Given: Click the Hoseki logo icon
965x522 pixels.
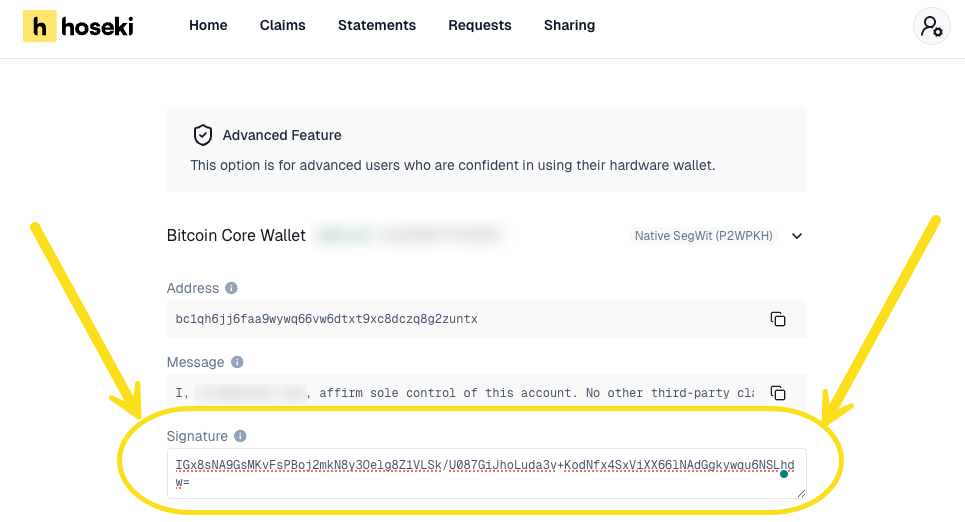Looking at the screenshot, I should pos(39,26).
